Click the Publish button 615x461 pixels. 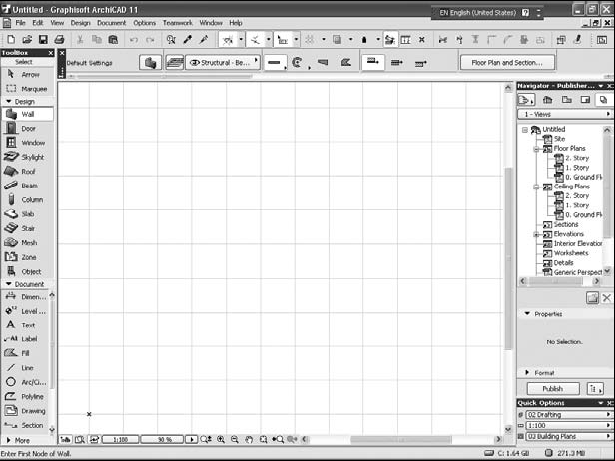click(552, 388)
